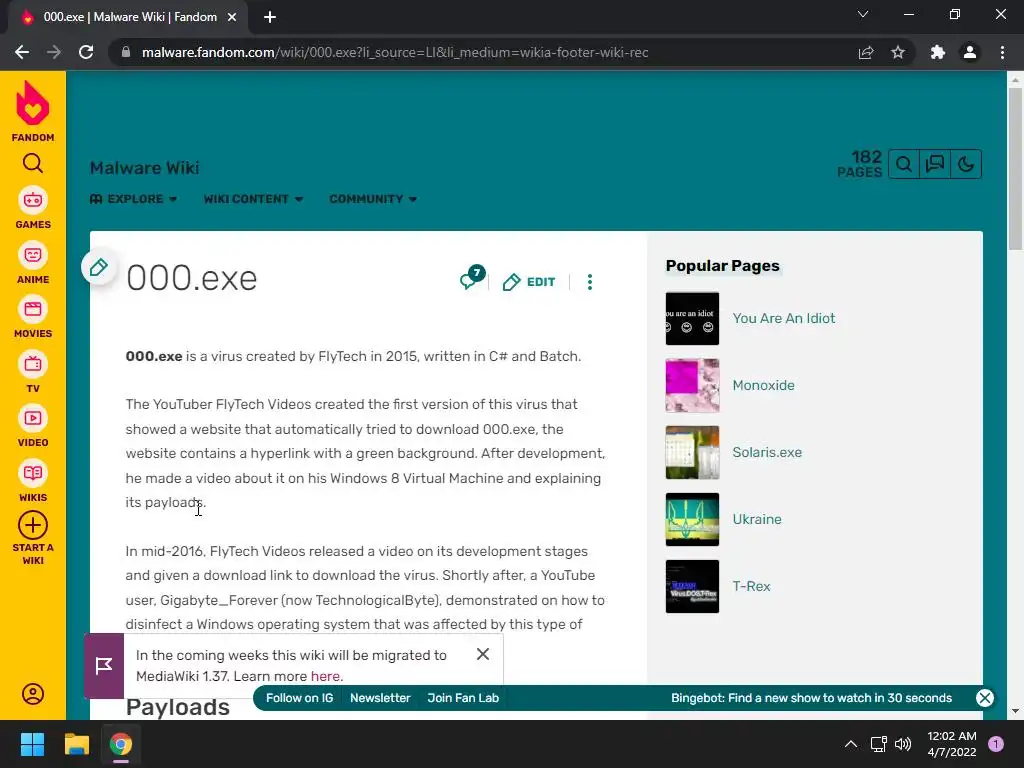The width and height of the screenshot is (1024, 768).
Task: Close the Bingebot bottom banner
Action: pos(985,697)
